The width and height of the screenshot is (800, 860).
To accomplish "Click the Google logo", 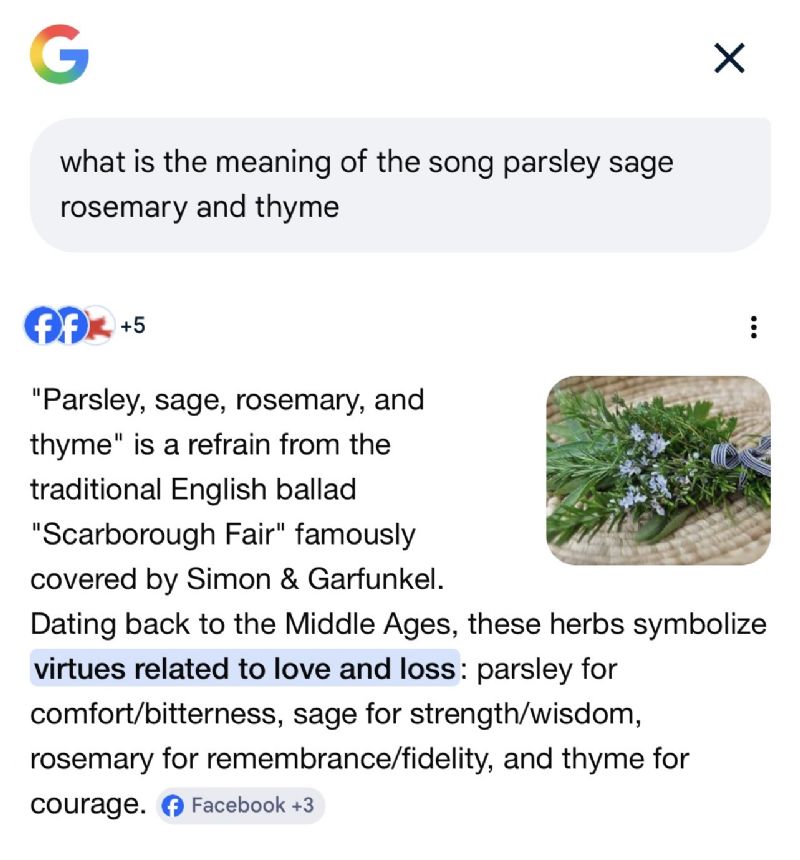I will [59, 55].
